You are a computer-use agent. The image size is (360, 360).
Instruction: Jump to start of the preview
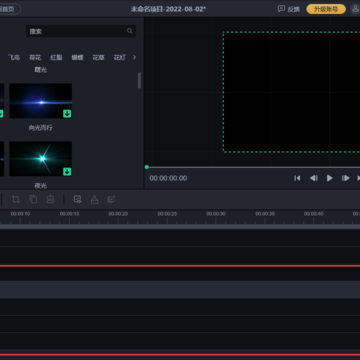pos(297,178)
